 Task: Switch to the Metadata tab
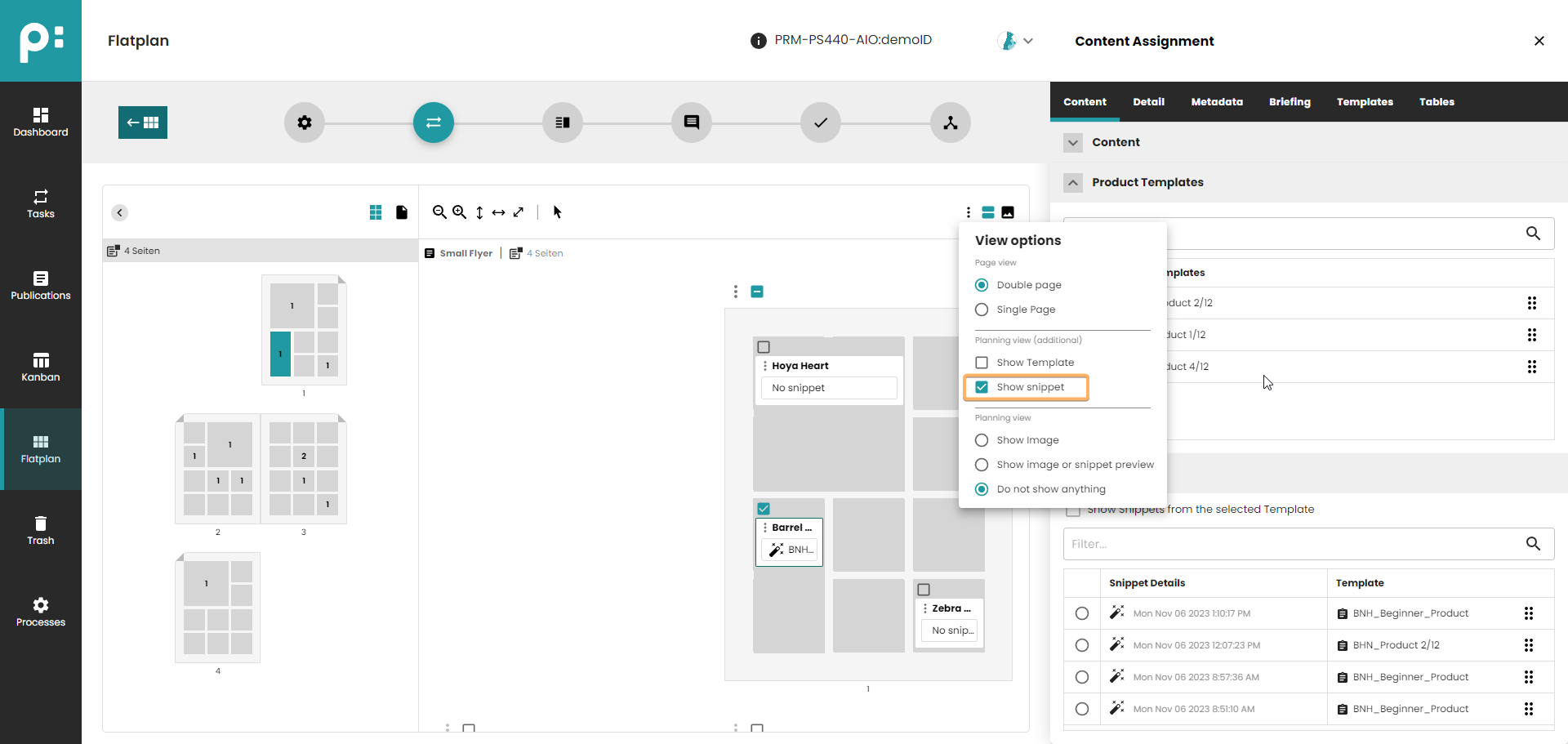point(1216,102)
